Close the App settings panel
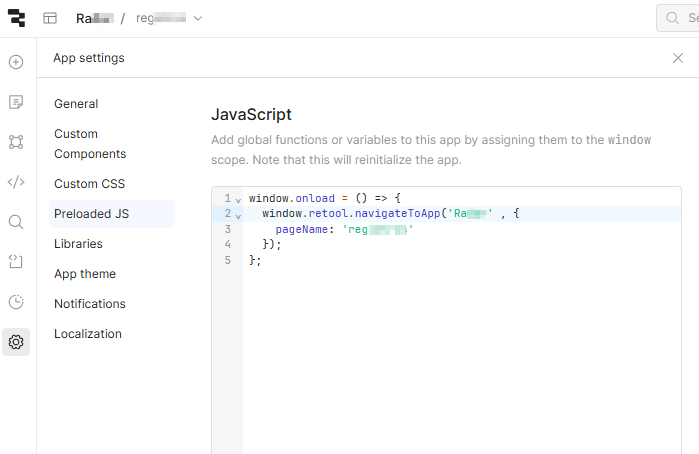 click(x=678, y=58)
